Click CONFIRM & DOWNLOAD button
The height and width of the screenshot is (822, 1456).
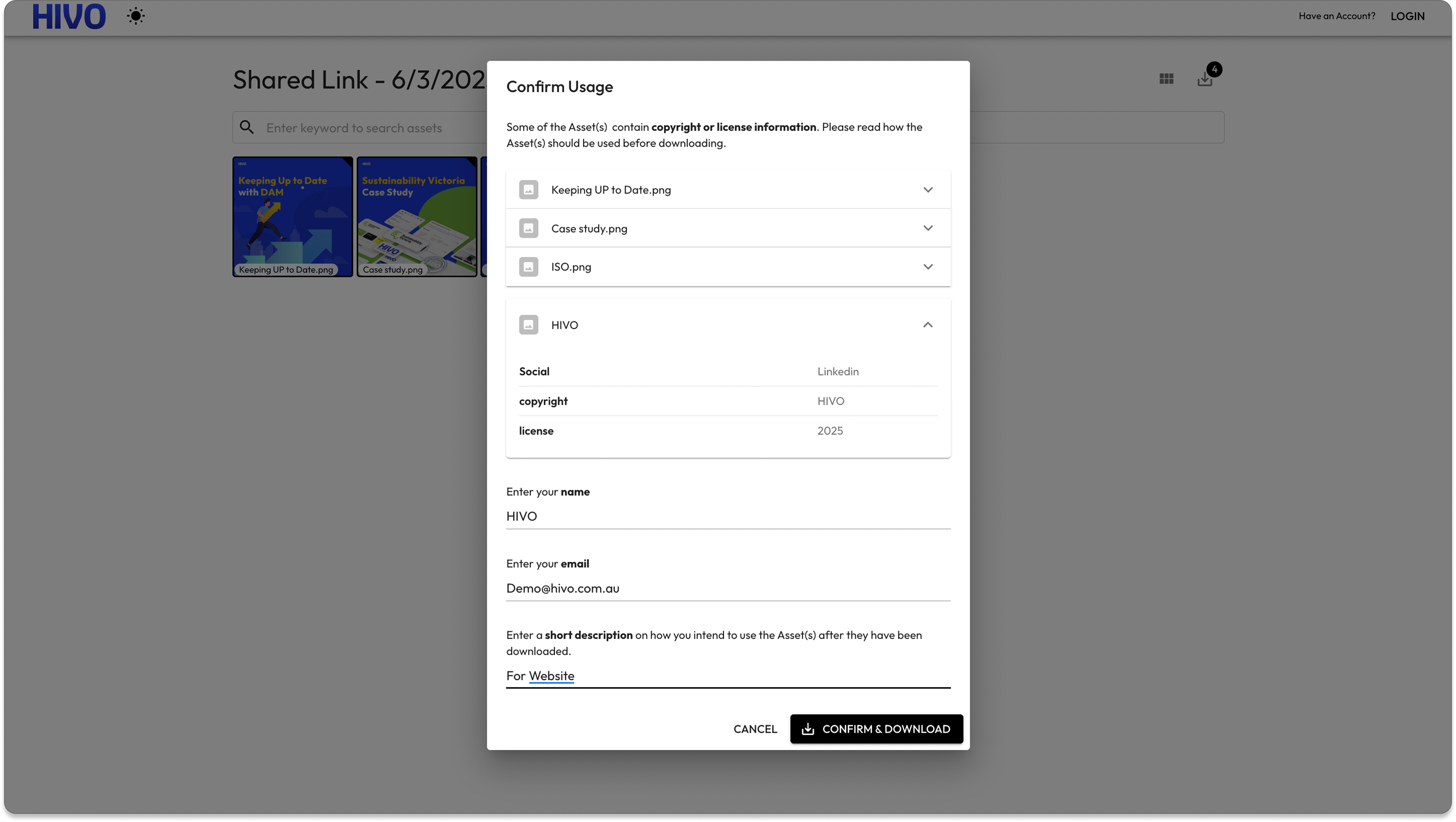point(876,729)
